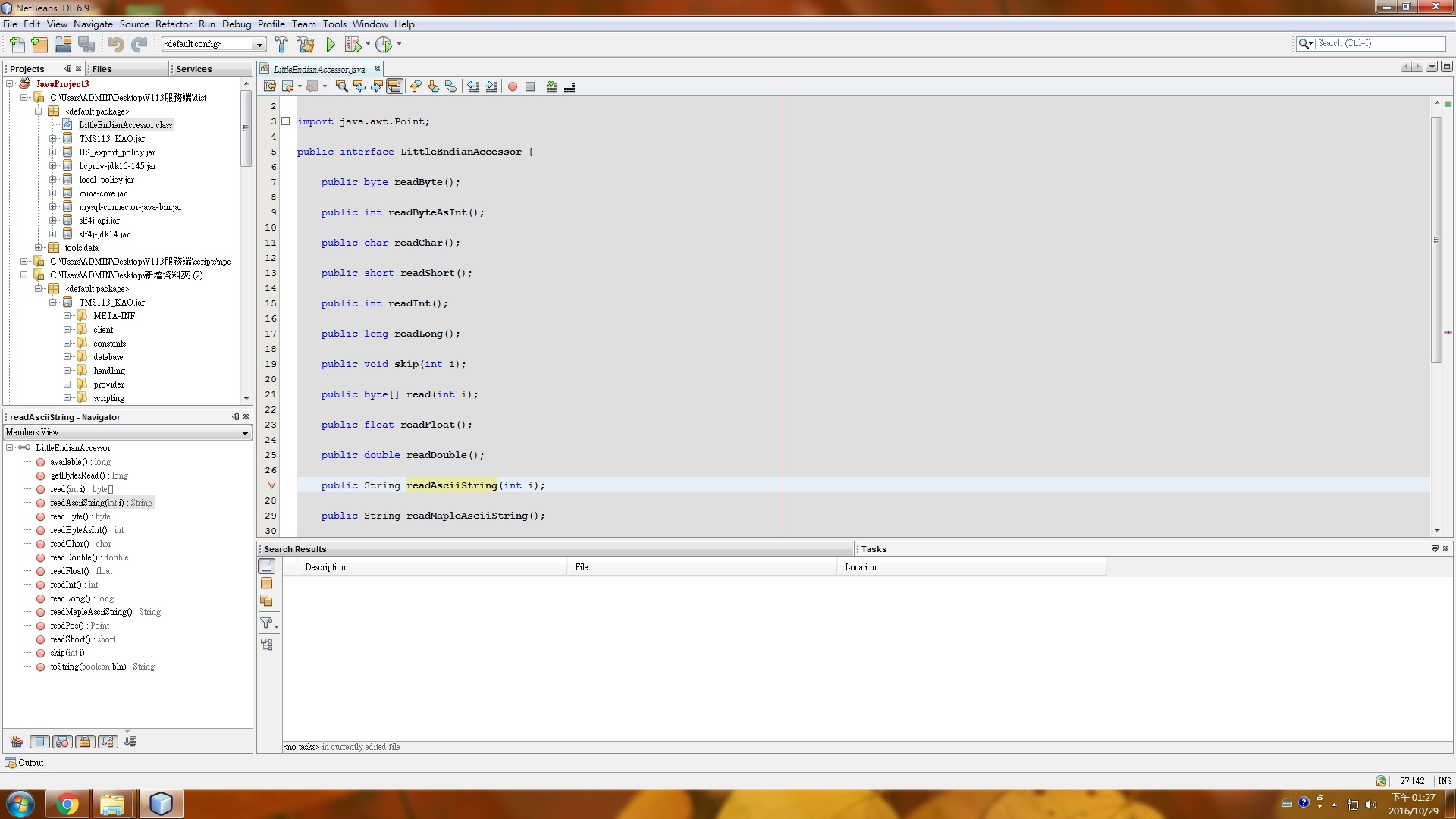This screenshot has height=819, width=1456.
Task: Click the editor vertical scrollbar
Action: [1436, 240]
